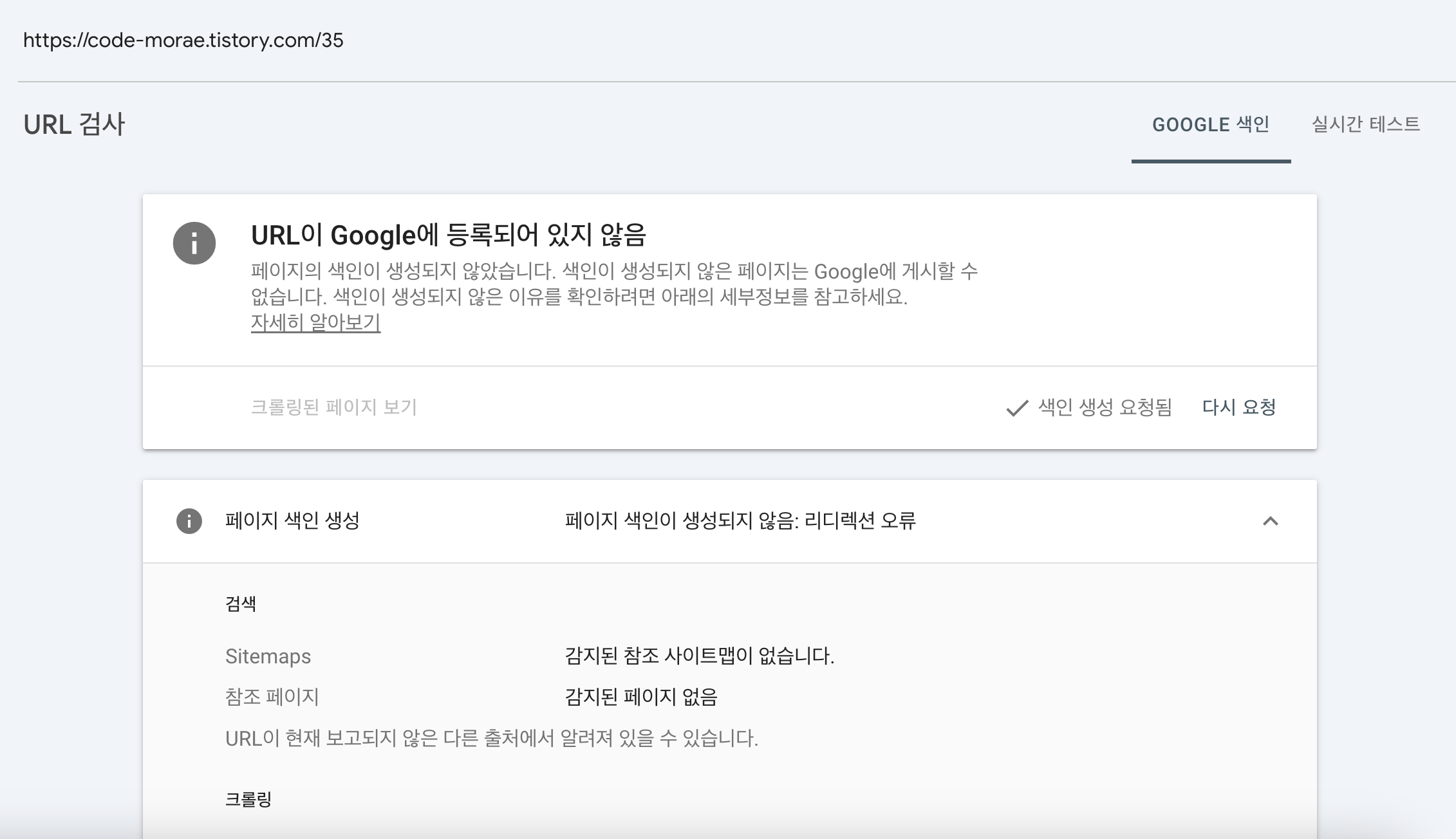The image size is (1456, 839).
Task: Switch to the 실시간 테스트 tab
Action: coord(1365,124)
